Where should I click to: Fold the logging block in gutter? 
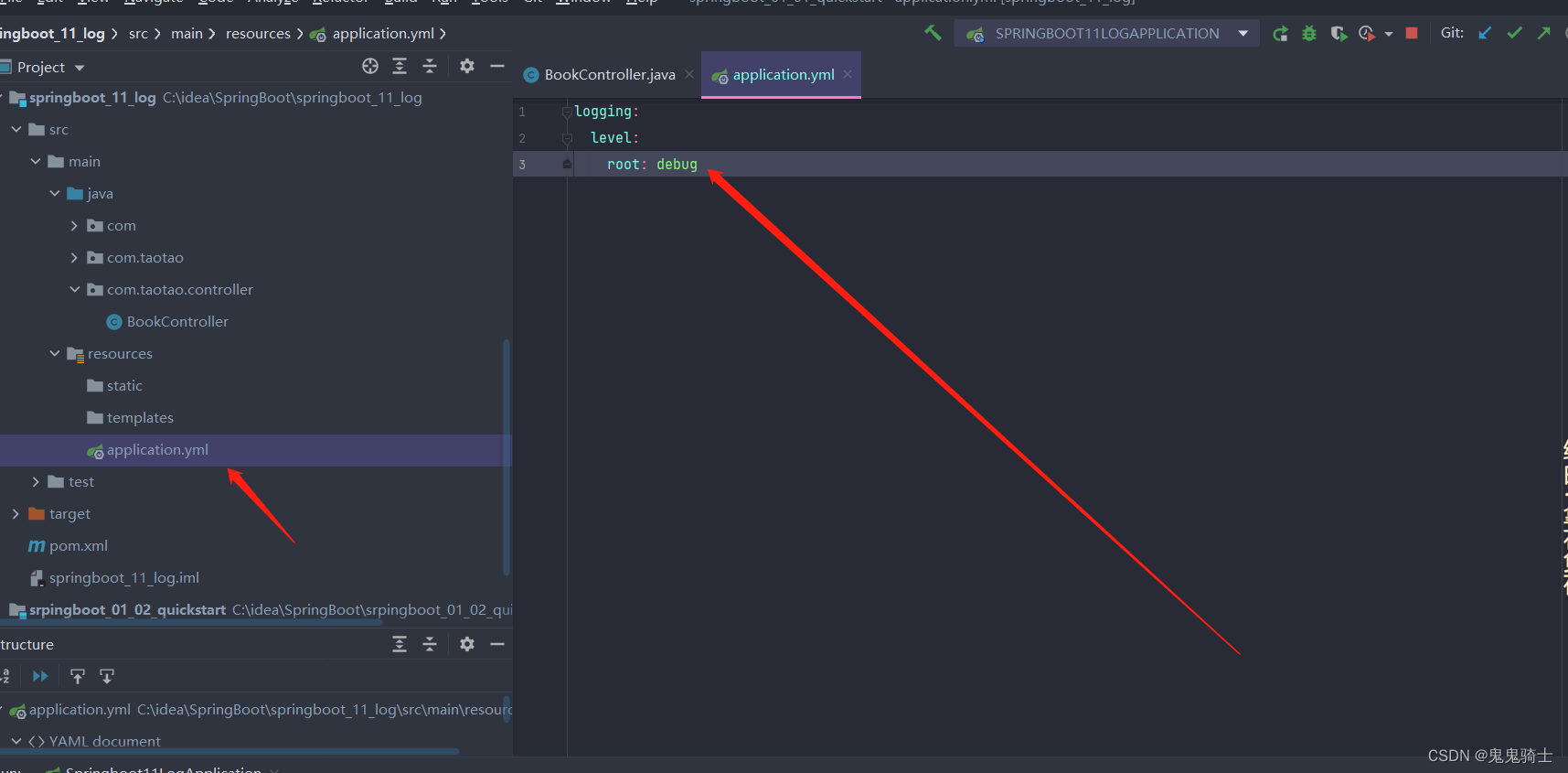click(x=567, y=112)
